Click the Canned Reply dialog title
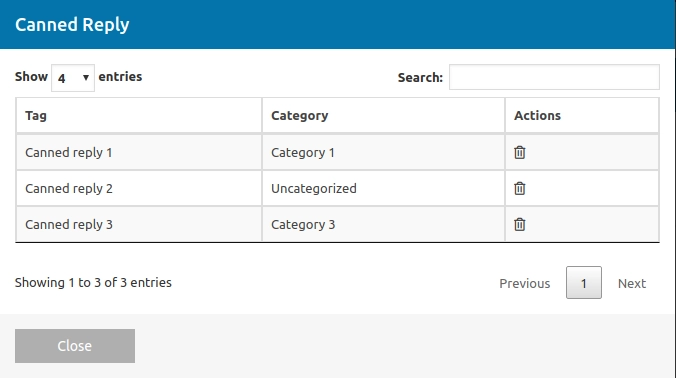Viewport: 676px width, 378px height. click(72, 25)
